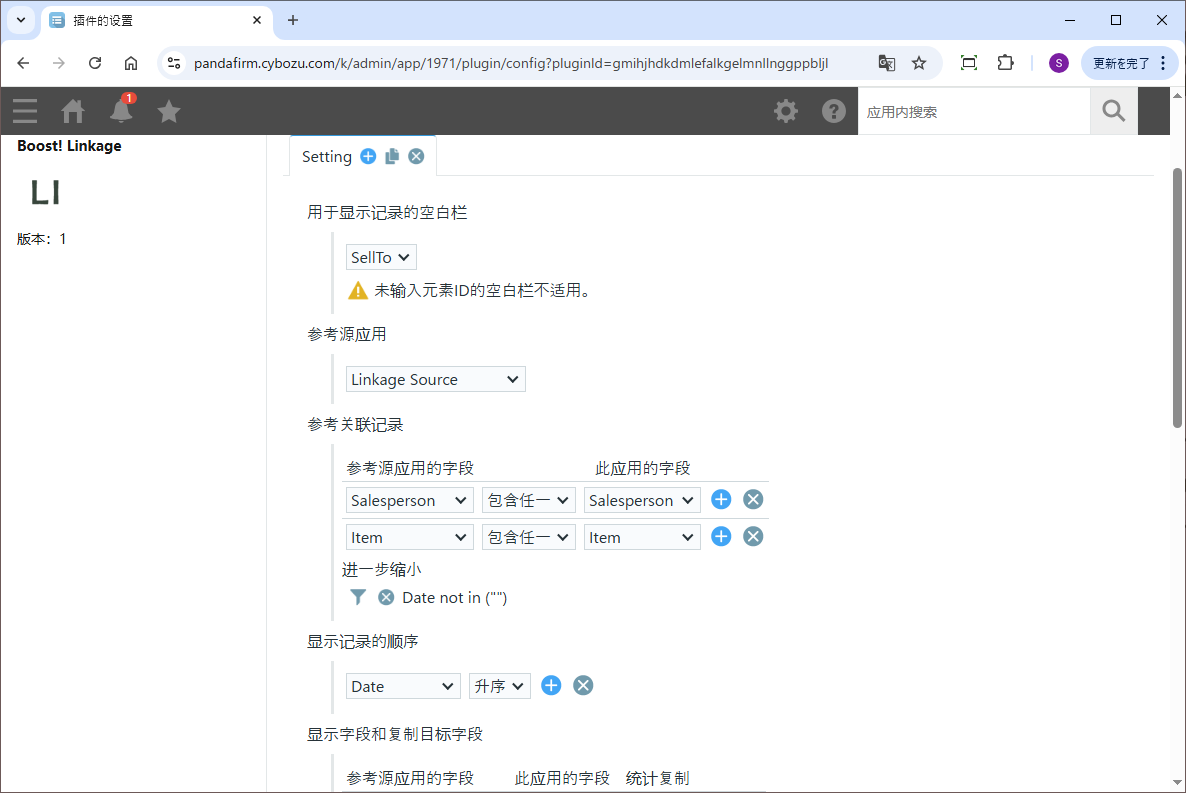Expand the Date sort field dropdown
This screenshot has width=1186, height=793.
coord(404,686)
